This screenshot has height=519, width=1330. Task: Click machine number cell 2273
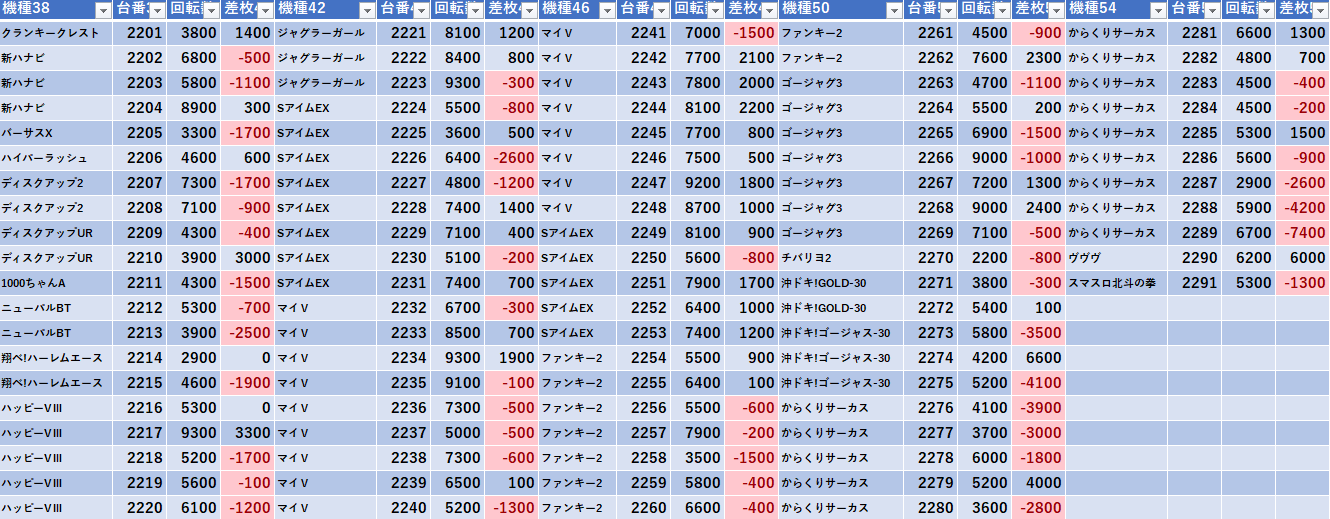[x=931, y=333]
